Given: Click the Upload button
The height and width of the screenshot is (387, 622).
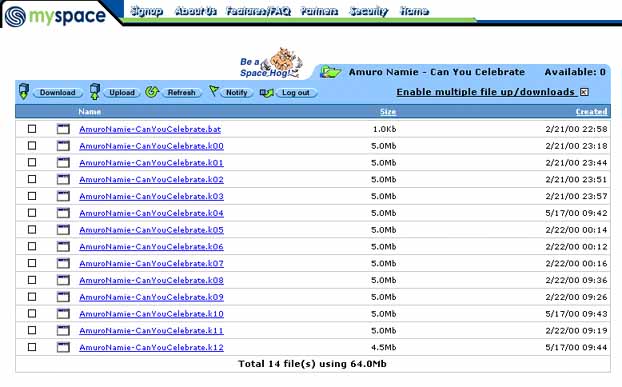Looking at the screenshot, I should click(122, 93).
